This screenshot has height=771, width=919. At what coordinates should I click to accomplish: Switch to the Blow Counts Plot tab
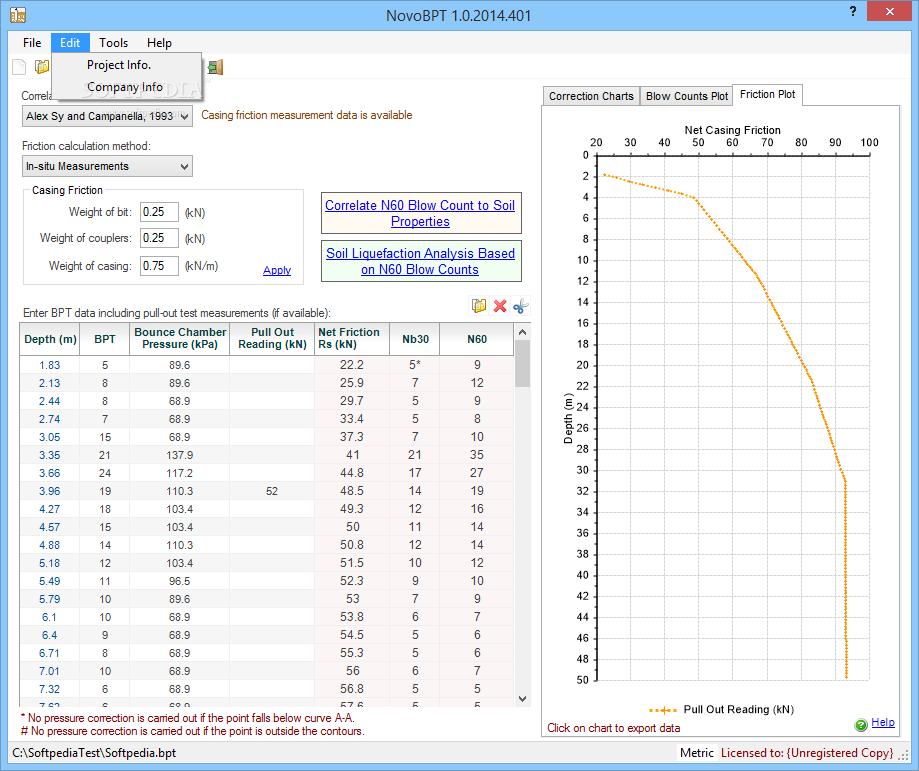click(687, 96)
